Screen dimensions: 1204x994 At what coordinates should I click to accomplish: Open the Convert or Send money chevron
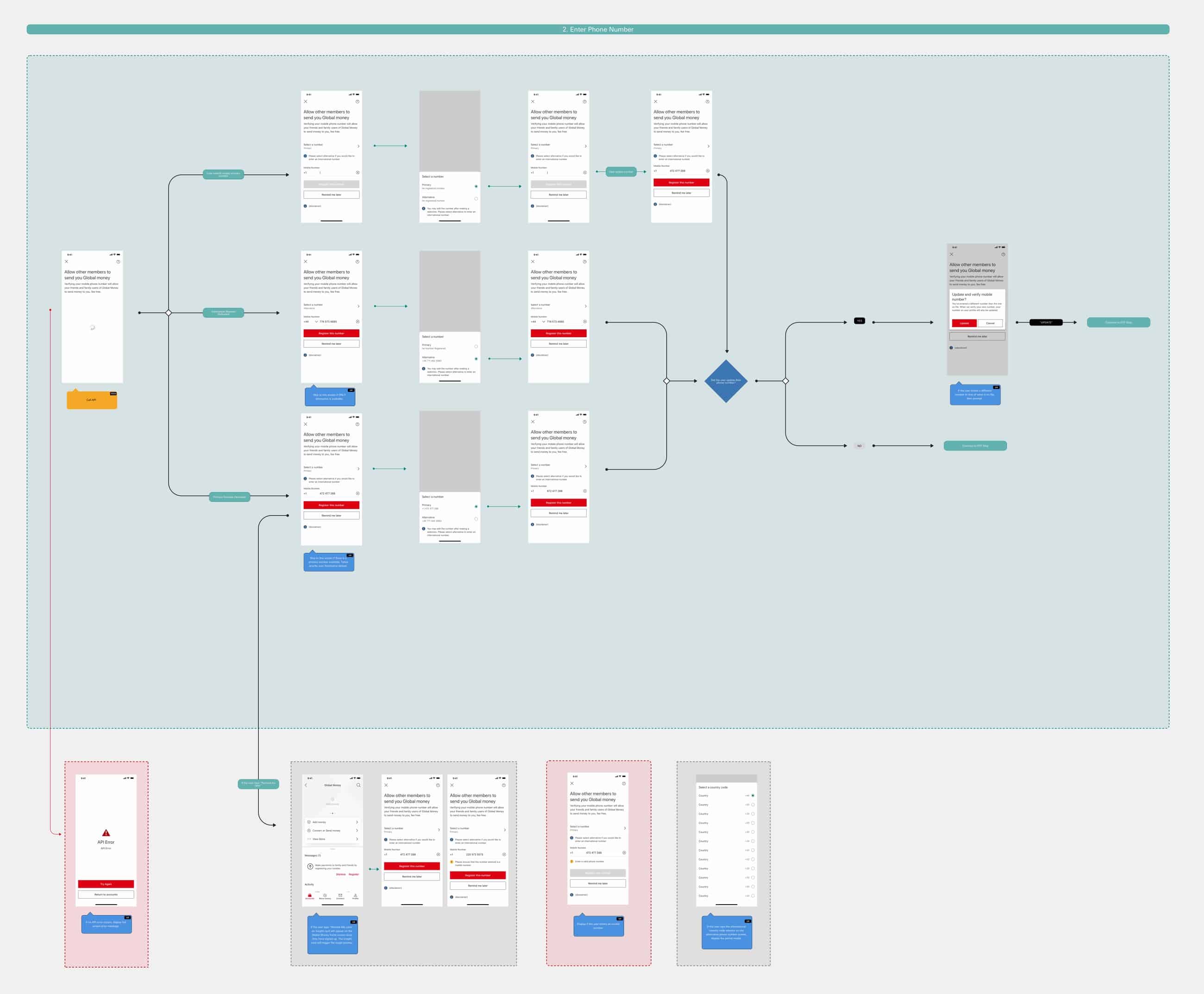tap(357, 830)
